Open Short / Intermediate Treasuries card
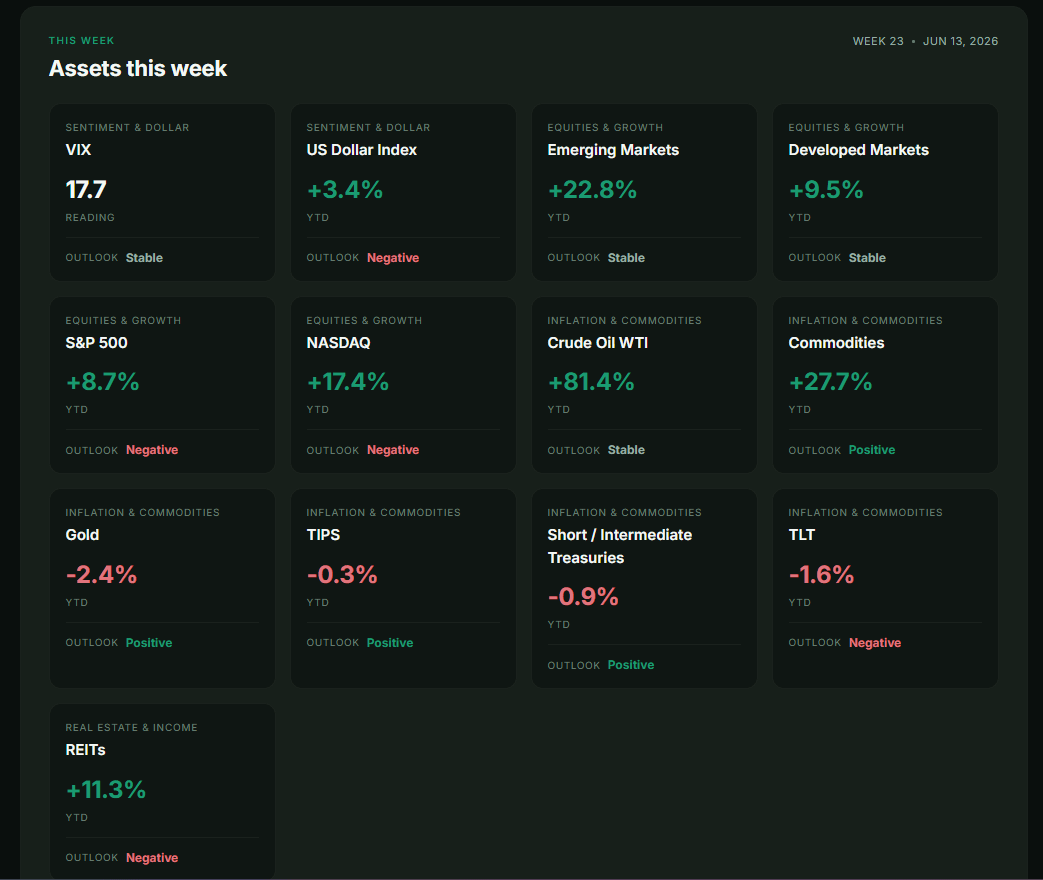This screenshot has width=1043, height=880. click(644, 589)
